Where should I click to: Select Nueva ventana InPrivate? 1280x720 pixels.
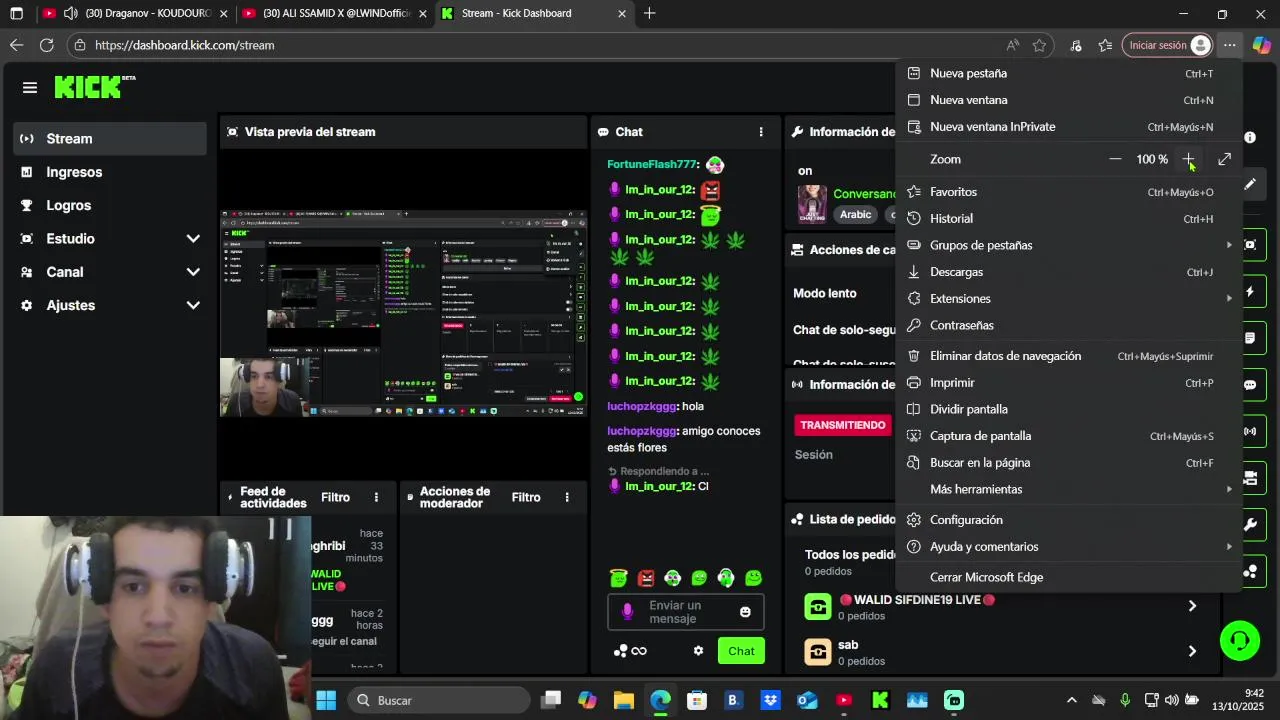click(x=1069, y=127)
